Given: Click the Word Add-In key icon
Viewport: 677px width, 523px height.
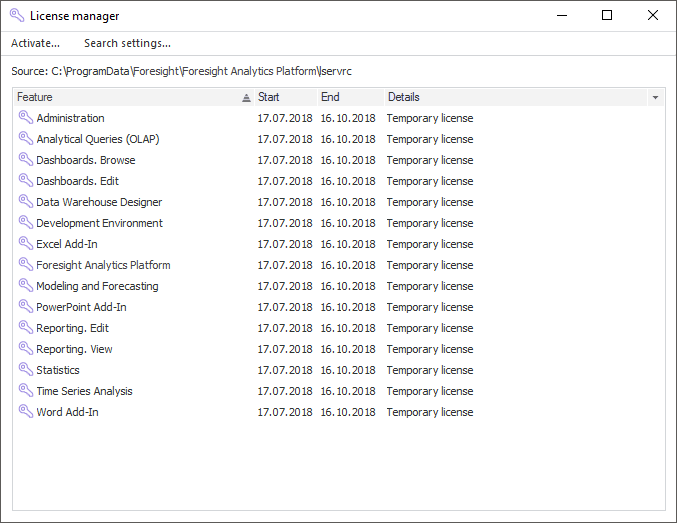Looking at the screenshot, I should (x=25, y=412).
